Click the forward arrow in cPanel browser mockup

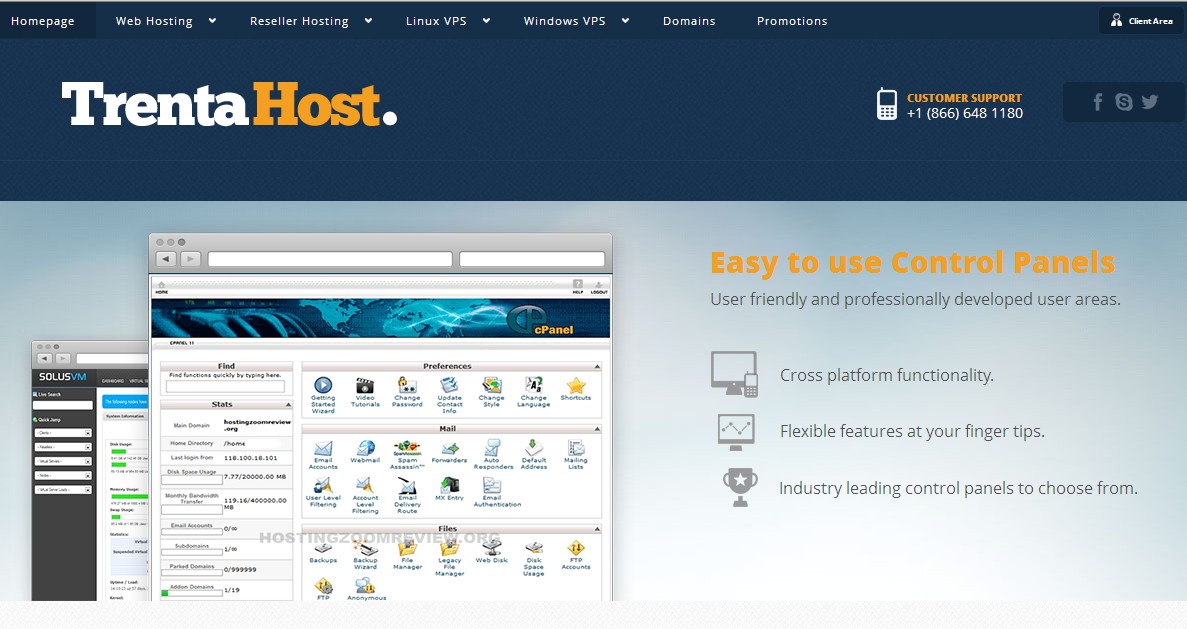coord(190,259)
